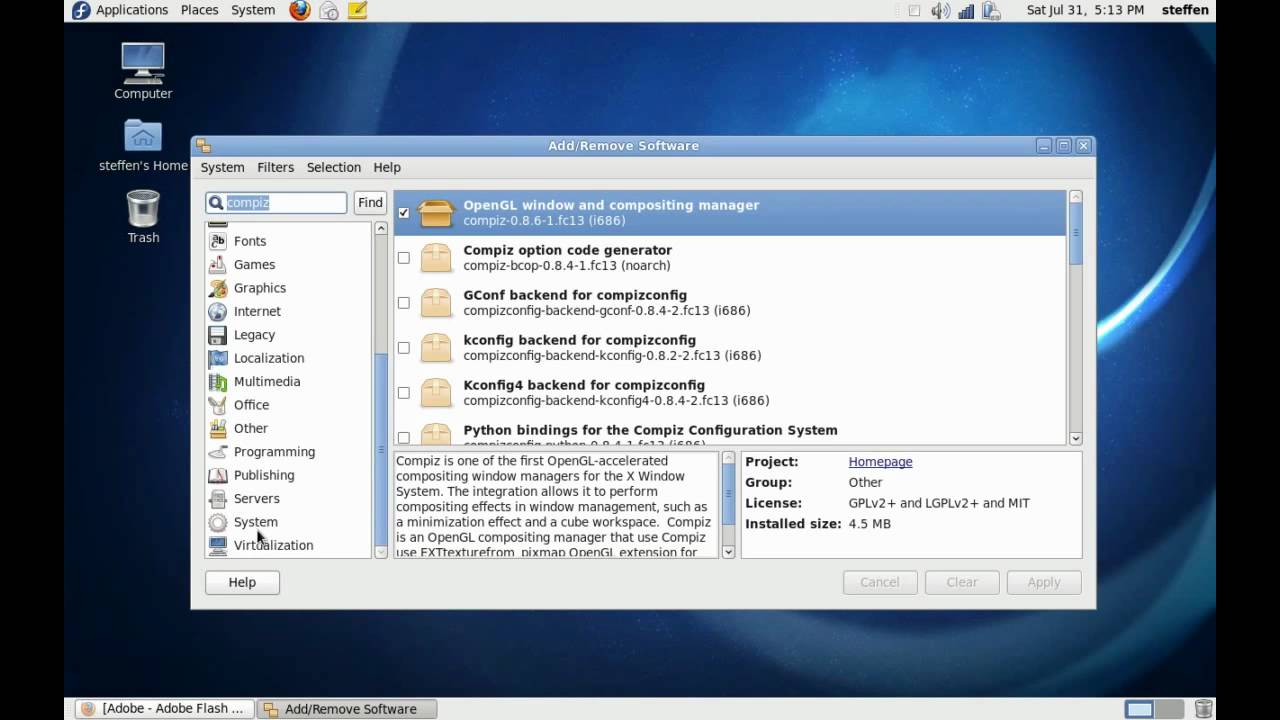The height and width of the screenshot is (720, 1280).
Task: Launch Firefox from the top panel
Action: coord(299,10)
